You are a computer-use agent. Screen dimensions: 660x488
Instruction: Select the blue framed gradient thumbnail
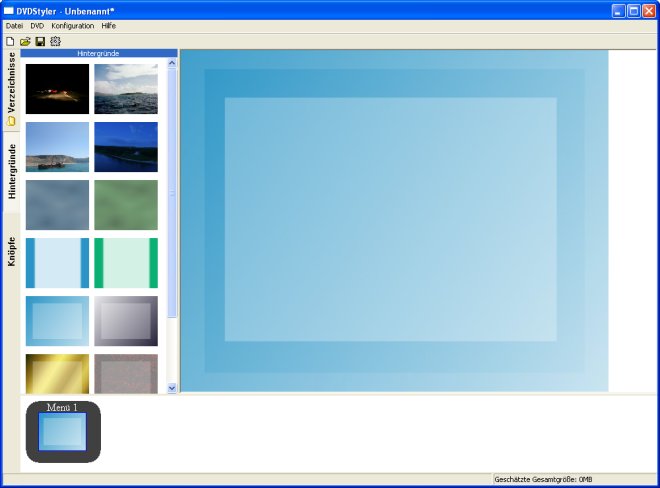pyautogui.click(x=57, y=321)
